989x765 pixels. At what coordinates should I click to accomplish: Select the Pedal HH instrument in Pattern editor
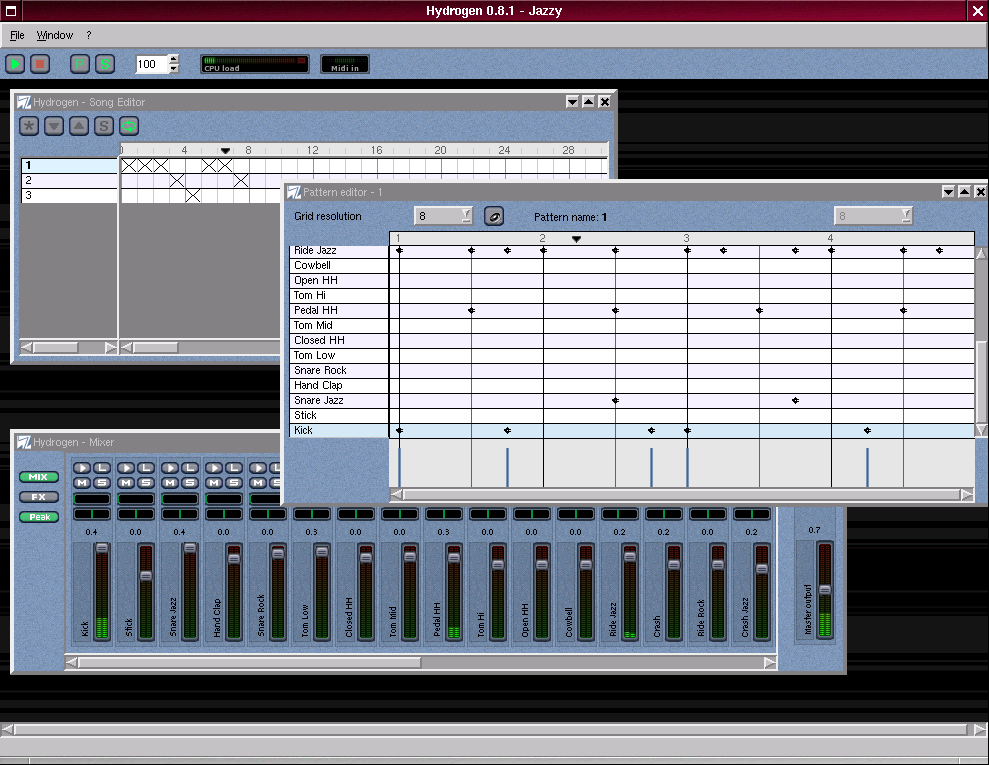[x=339, y=310]
